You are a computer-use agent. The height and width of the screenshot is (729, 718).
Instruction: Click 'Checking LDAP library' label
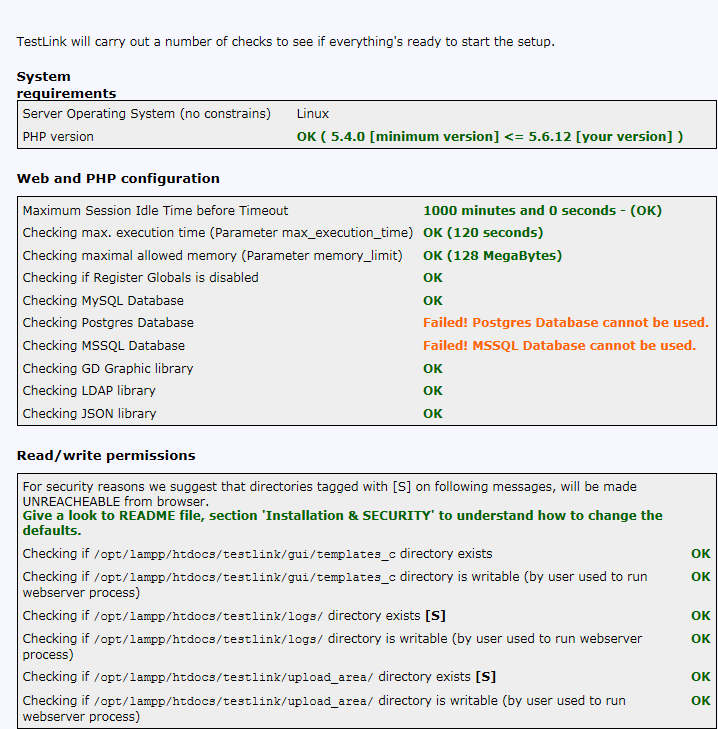(89, 391)
